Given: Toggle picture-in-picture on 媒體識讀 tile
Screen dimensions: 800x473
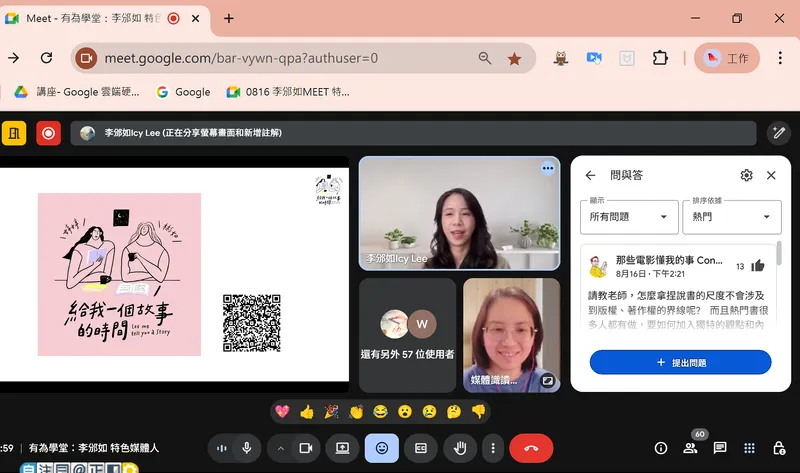Looking at the screenshot, I should (x=547, y=381).
